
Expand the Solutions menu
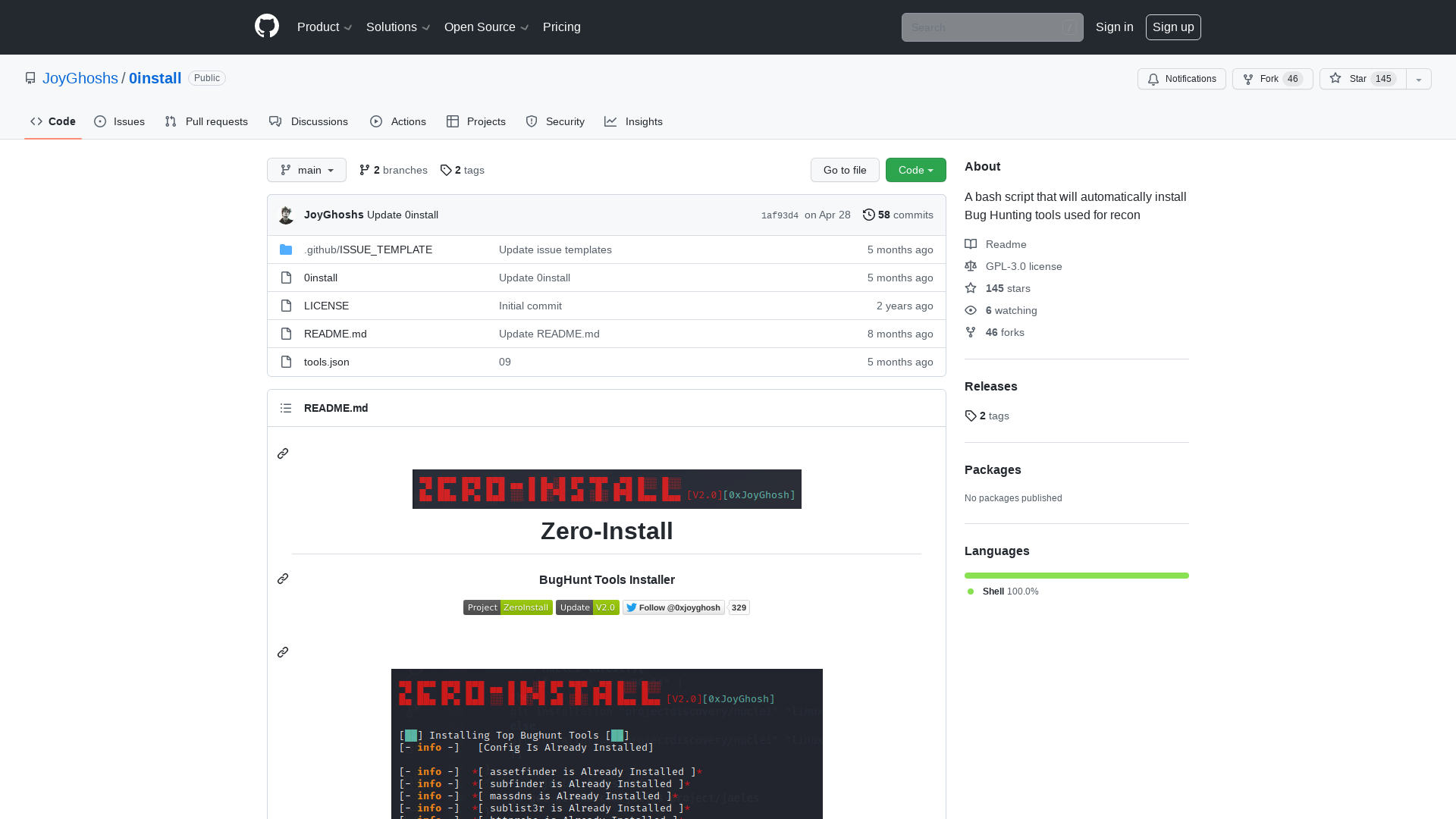point(398,27)
